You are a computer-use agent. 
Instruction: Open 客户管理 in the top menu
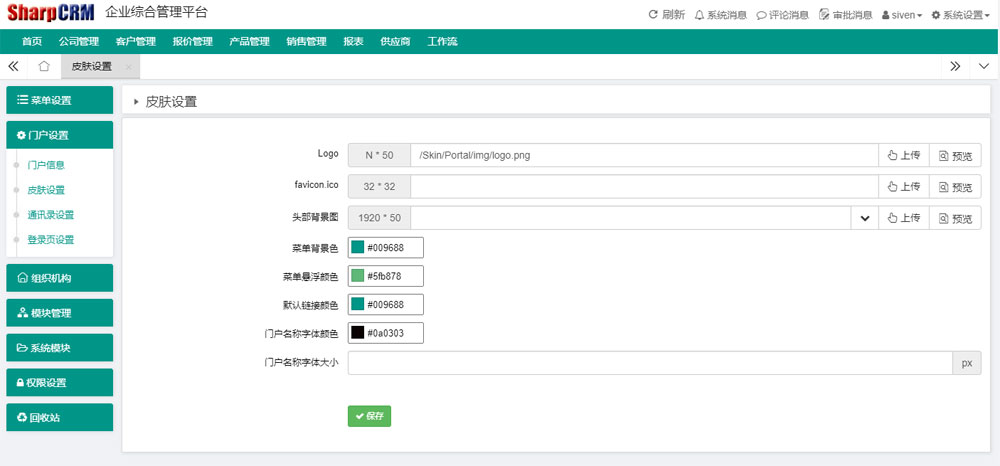coord(135,41)
